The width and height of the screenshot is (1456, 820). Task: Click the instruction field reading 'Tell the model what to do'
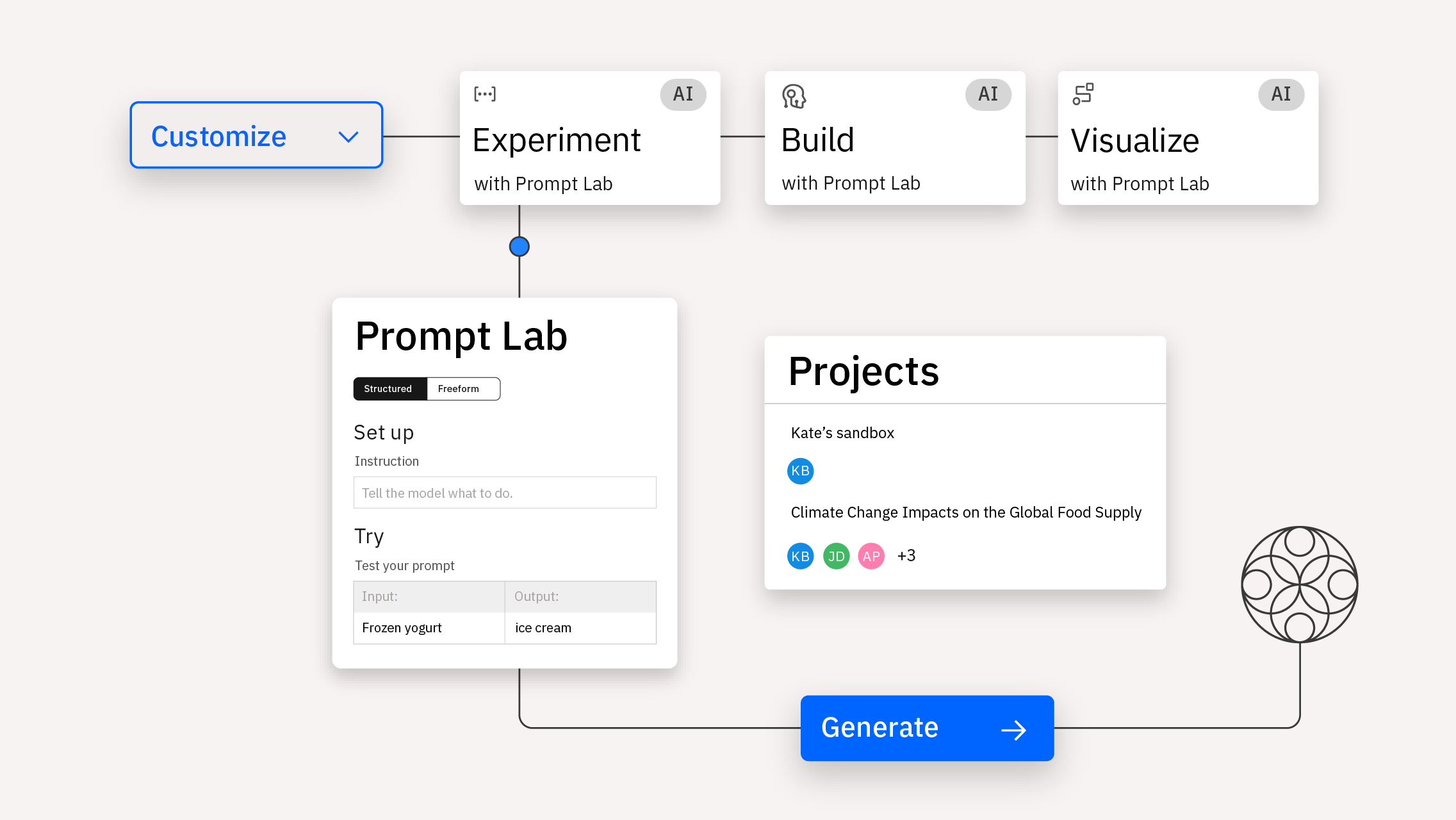pyautogui.click(x=504, y=493)
